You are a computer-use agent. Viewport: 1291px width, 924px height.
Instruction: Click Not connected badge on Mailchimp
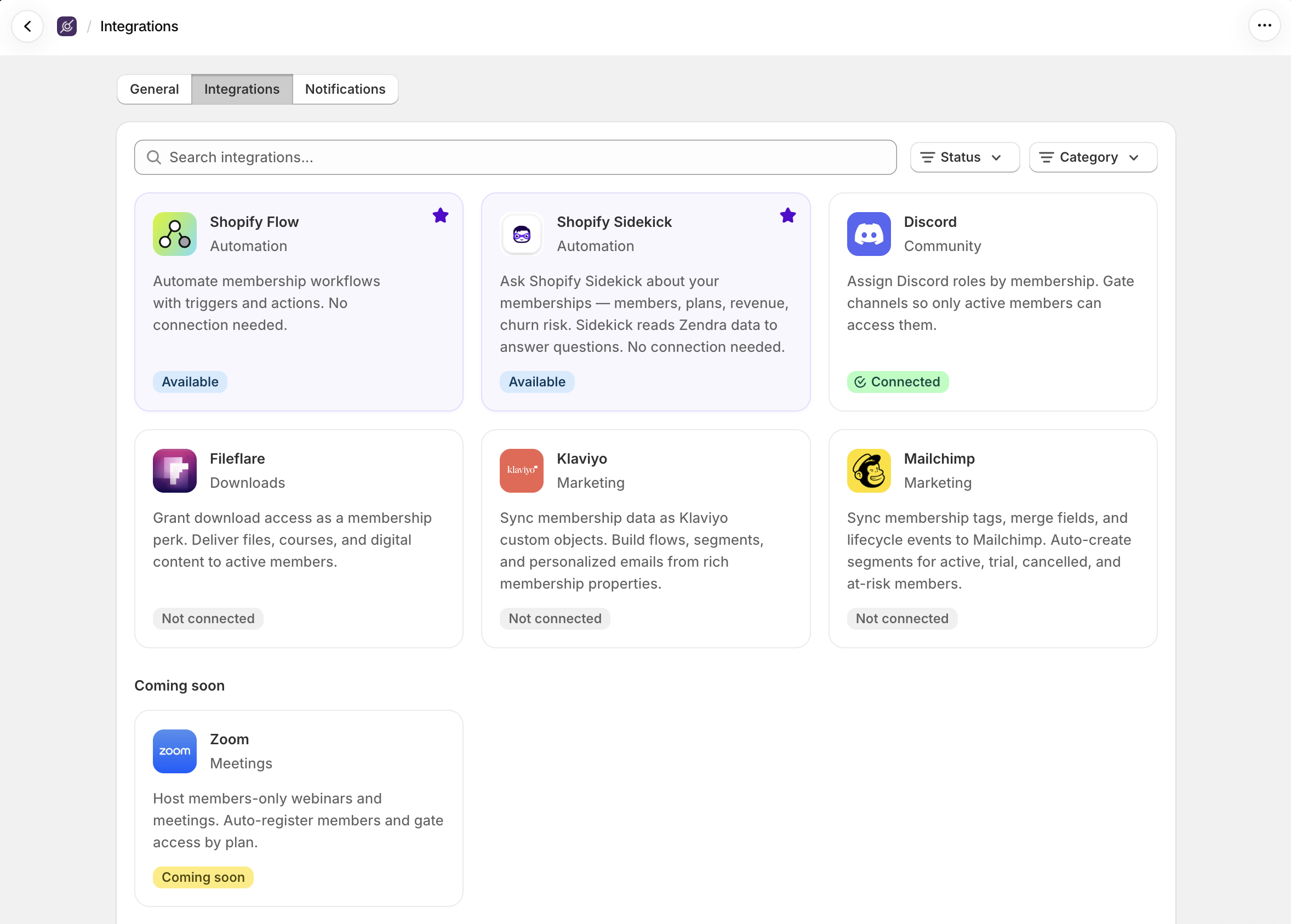[x=902, y=618]
